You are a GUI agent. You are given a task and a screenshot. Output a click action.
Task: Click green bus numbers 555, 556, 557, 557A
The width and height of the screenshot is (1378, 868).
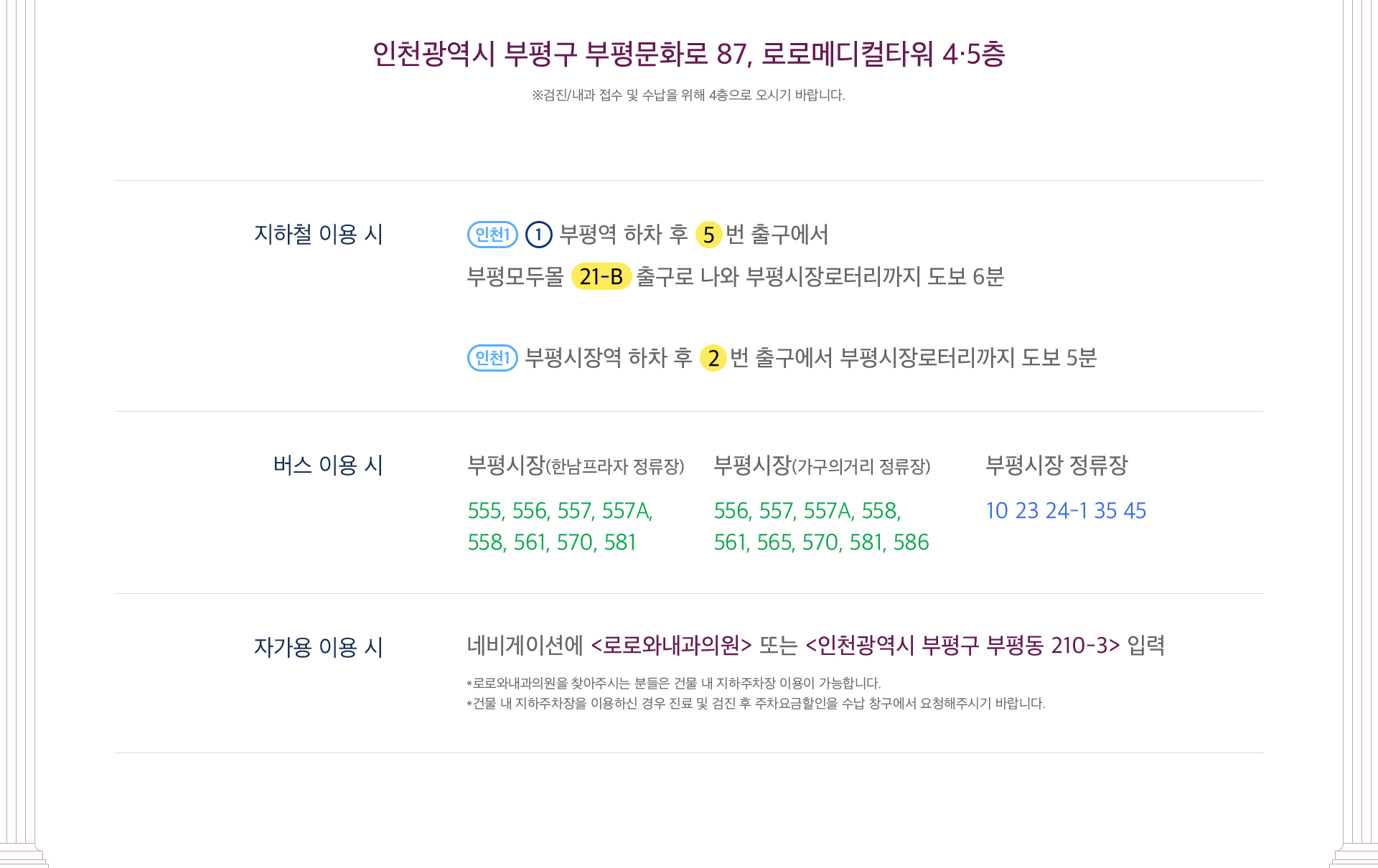pyautogui.click(x=560, y=511)
